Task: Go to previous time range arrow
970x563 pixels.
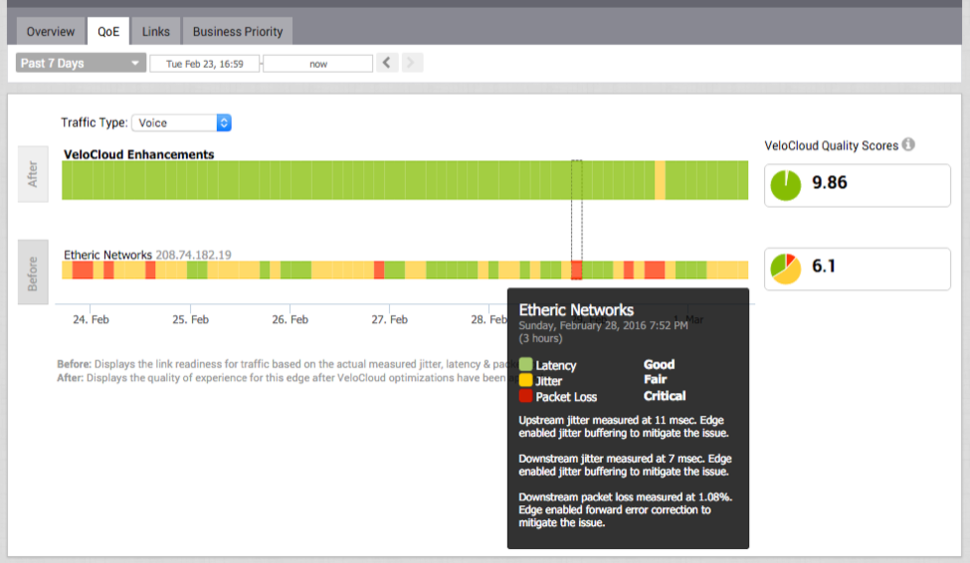Action: click(x=387, y=62)
